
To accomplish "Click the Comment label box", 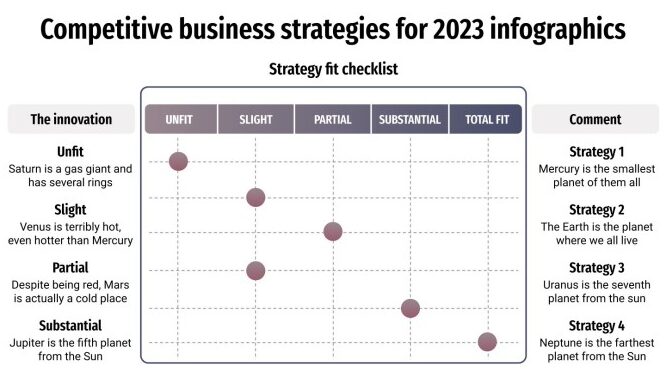I will click(x=595, y=119).
